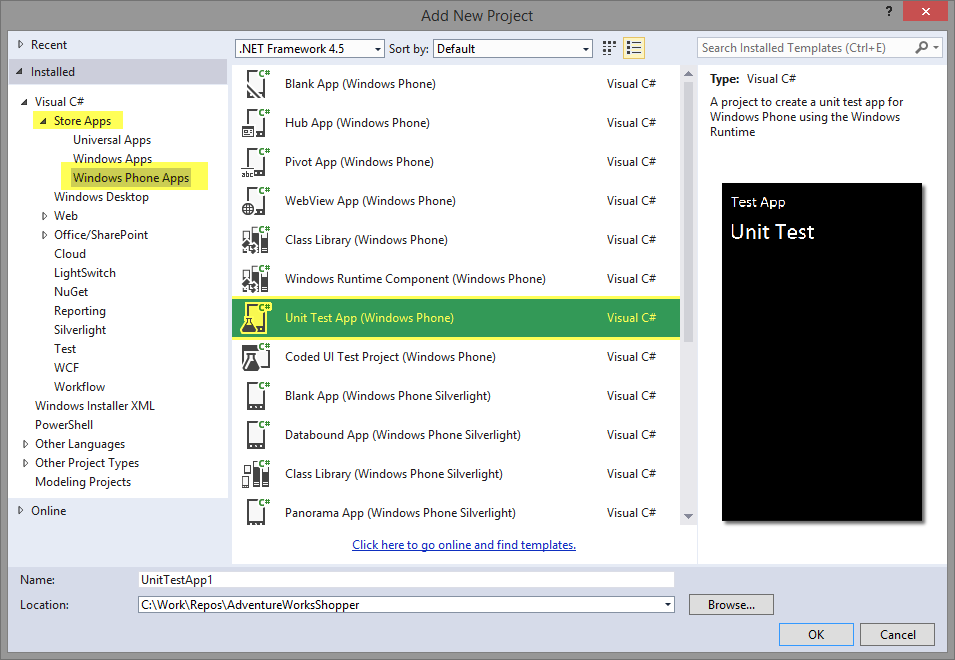955x660 pixels.
Task: Expand the Web node
Action: (44, 216)
